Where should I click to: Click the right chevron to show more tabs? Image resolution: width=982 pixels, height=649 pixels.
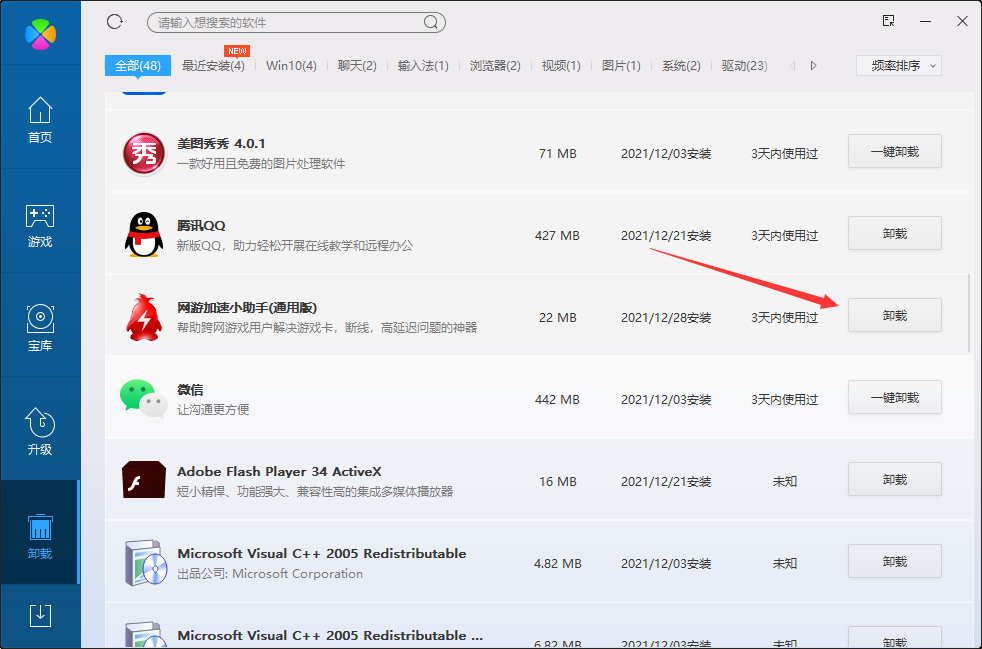[813, 63]
